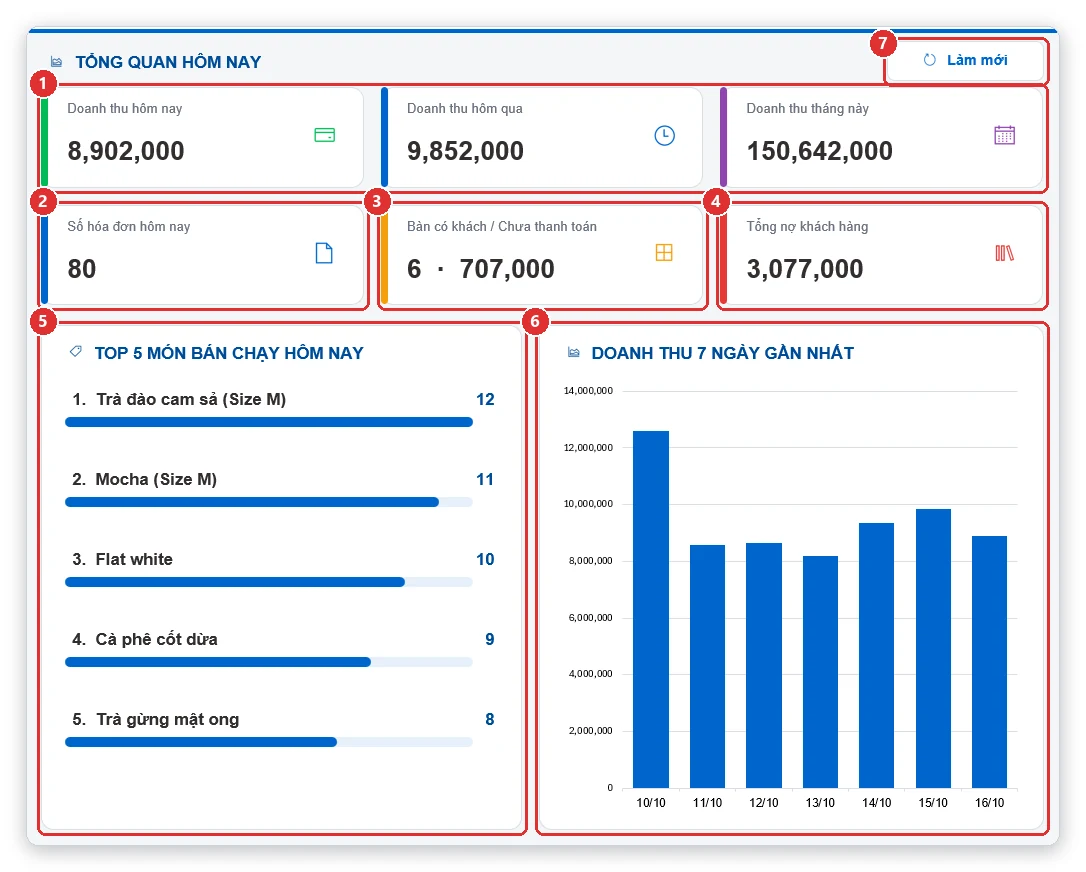Click the red books icon in Tổng nợ khách hàng

point(1004,253)
